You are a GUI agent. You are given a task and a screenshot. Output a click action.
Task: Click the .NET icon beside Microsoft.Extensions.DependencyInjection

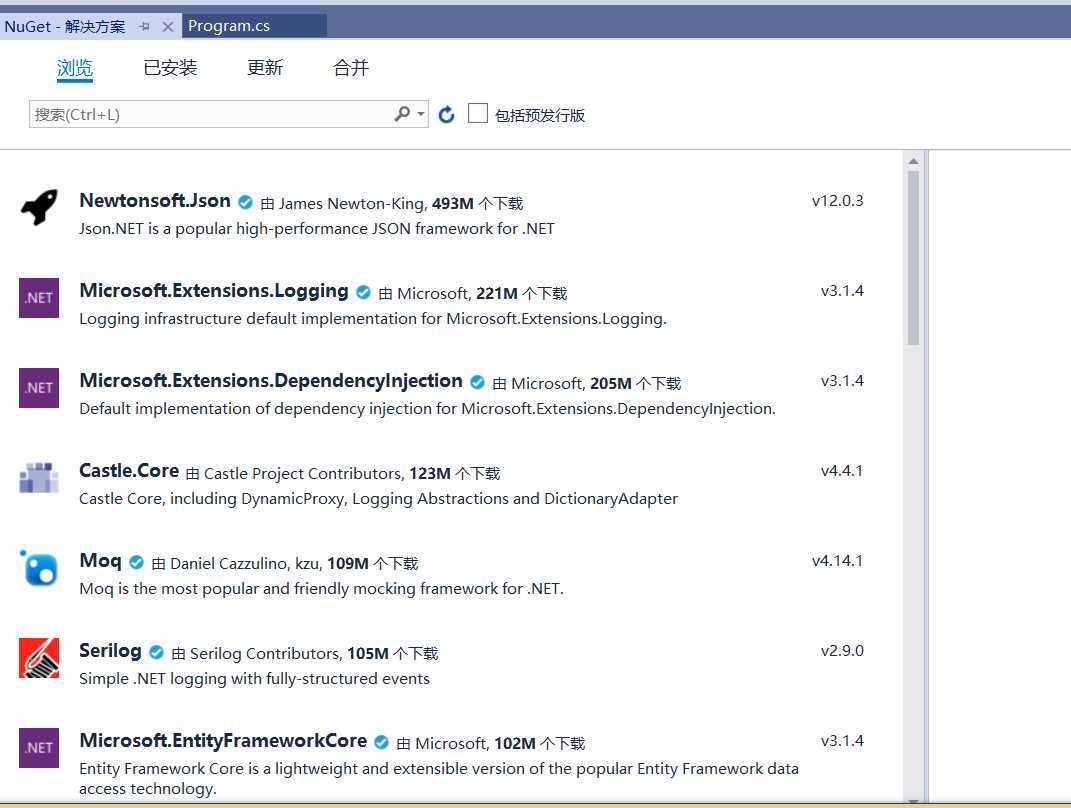pos(39,388)
